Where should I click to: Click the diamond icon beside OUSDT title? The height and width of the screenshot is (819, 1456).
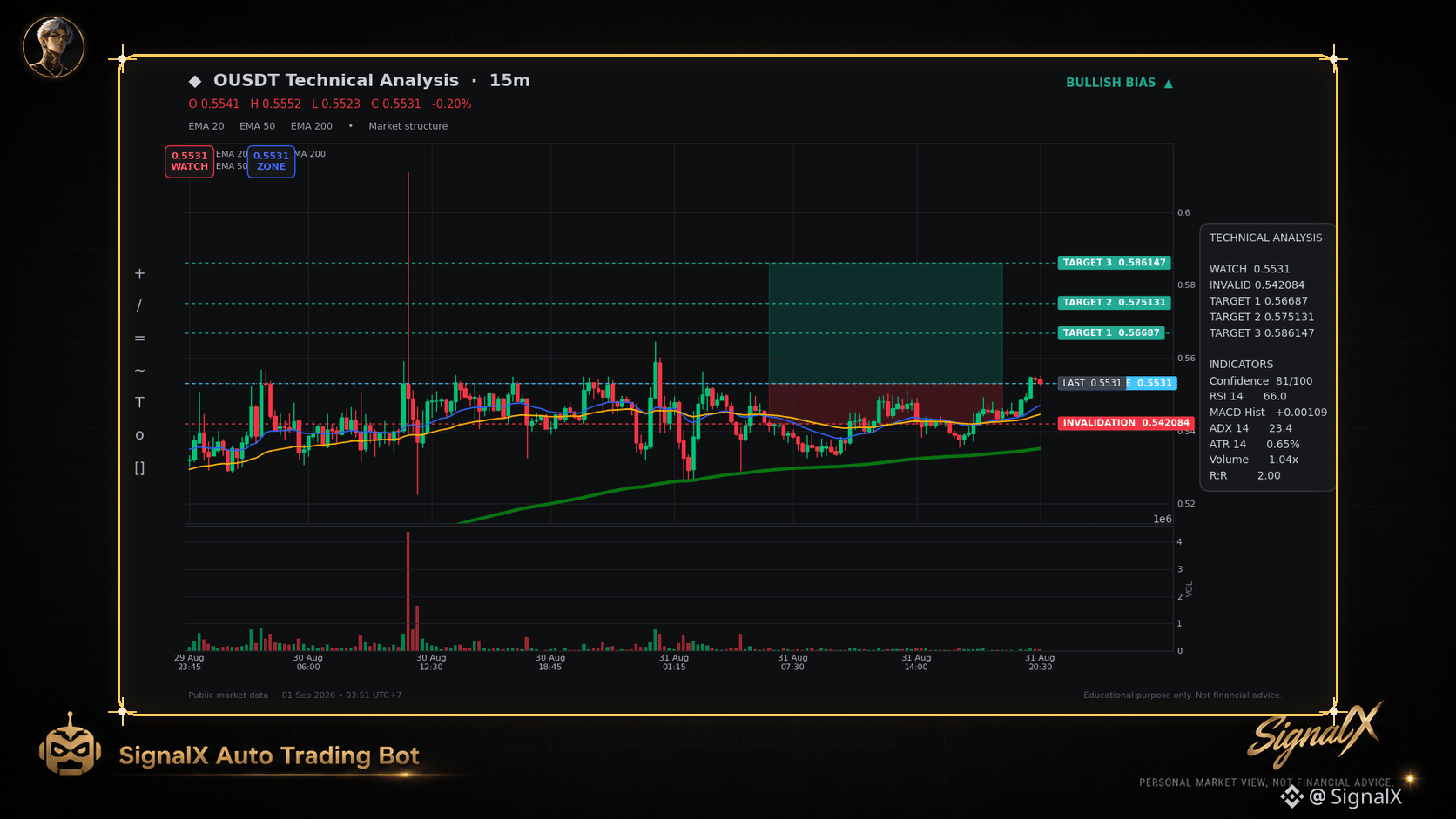tap(195, 81)
